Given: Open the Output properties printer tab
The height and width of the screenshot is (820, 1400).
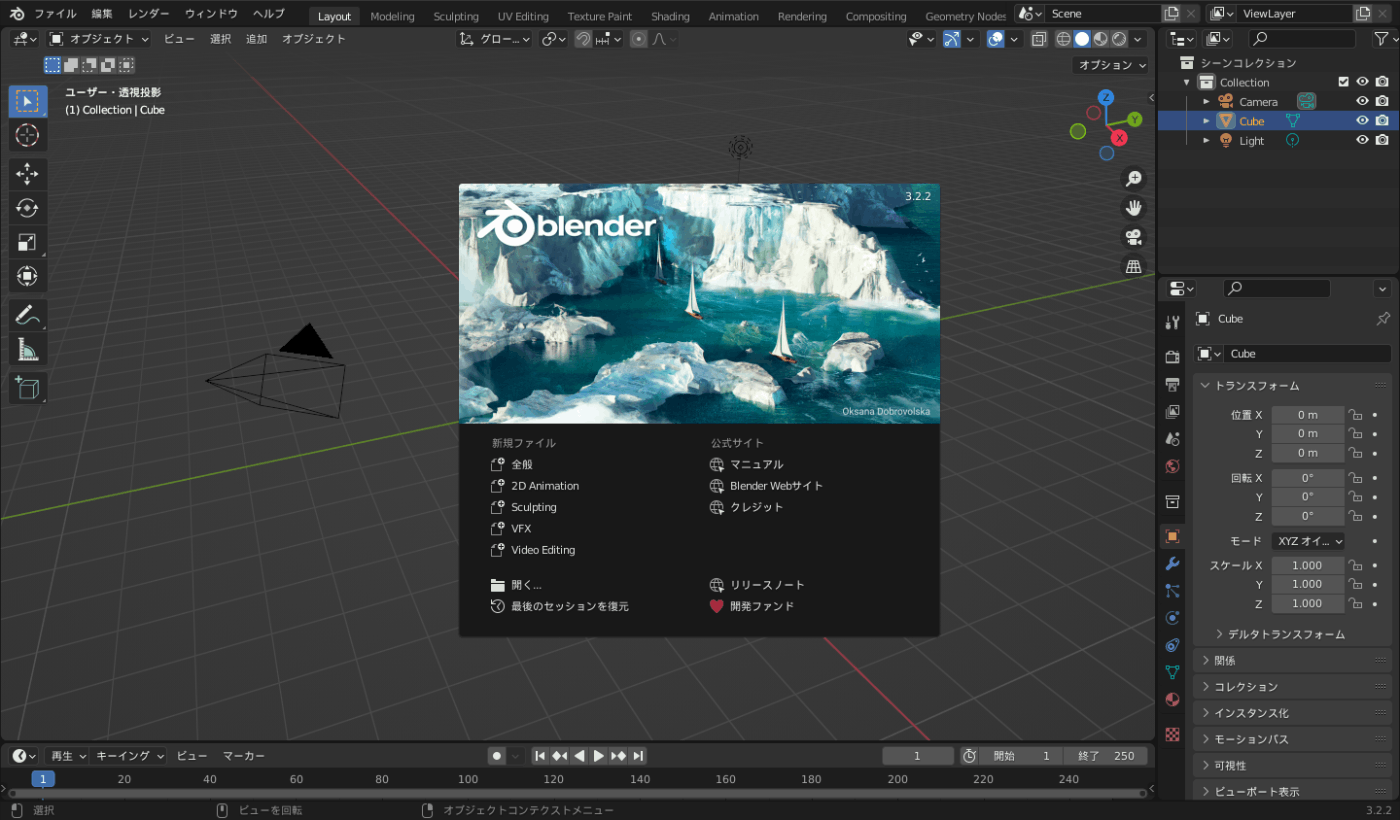Looking at the screenshot, I should 1173,384.
